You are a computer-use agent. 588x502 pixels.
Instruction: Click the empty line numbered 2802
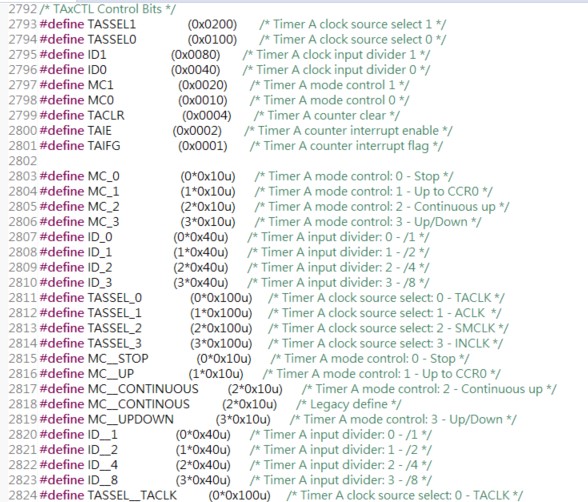click(x=22, y=161)
